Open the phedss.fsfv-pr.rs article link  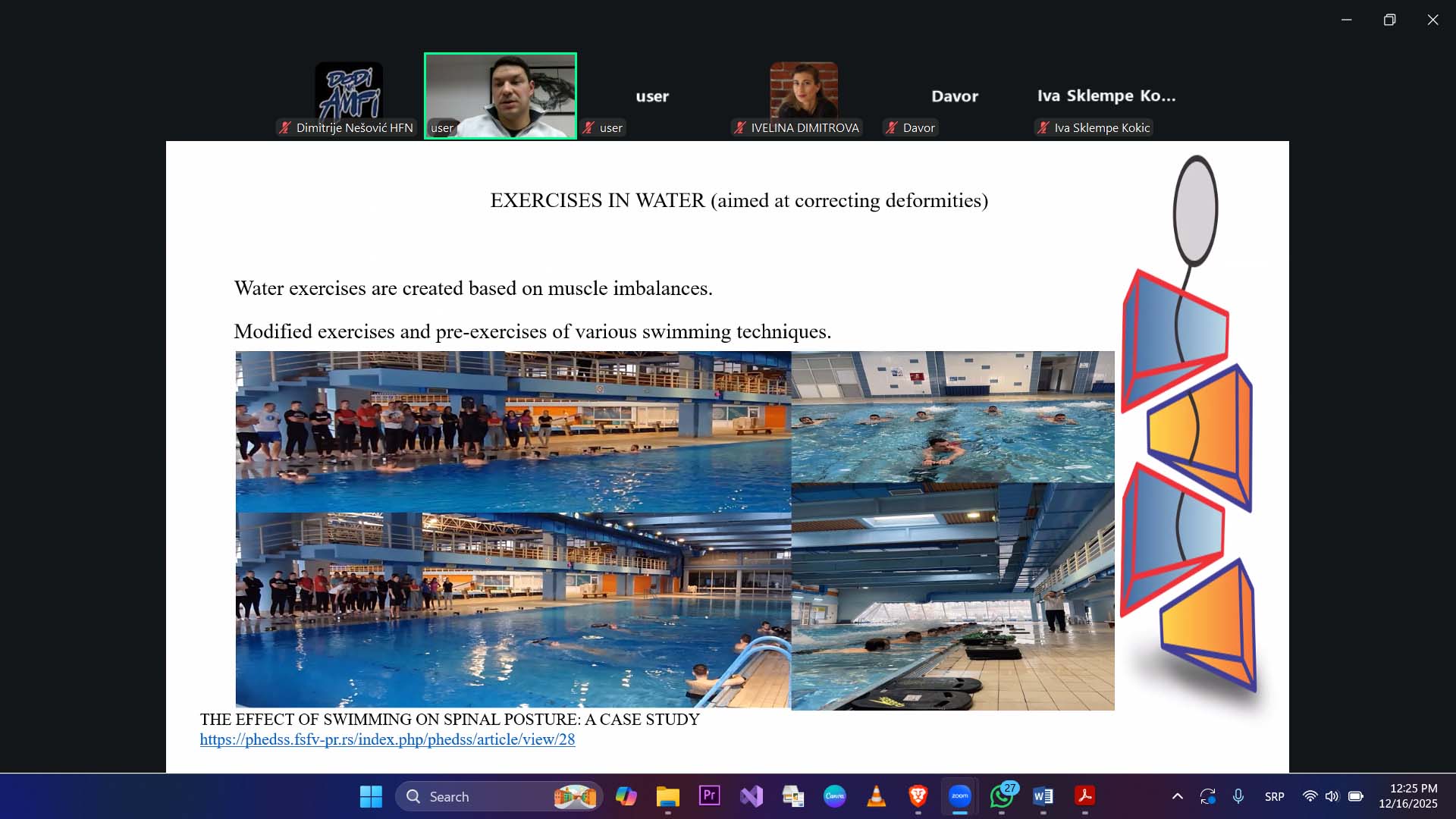click(387, 739)
